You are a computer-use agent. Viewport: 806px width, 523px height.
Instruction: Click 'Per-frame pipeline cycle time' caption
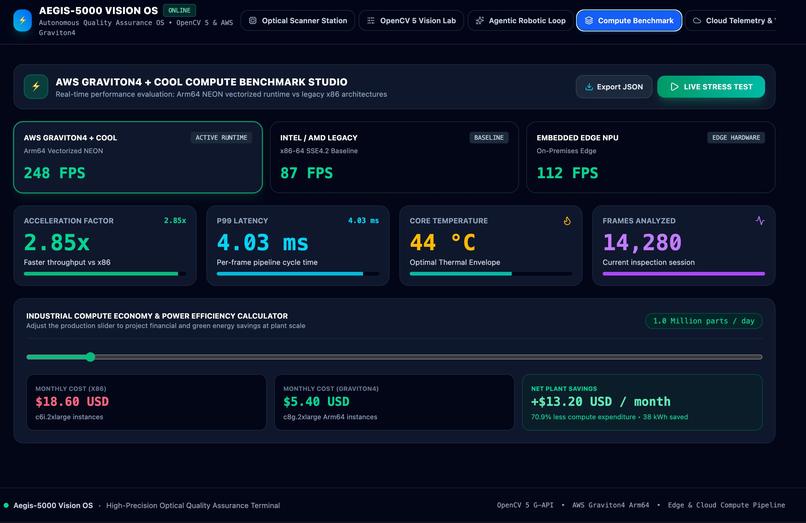pyautogui.click(x=267, y=262)
